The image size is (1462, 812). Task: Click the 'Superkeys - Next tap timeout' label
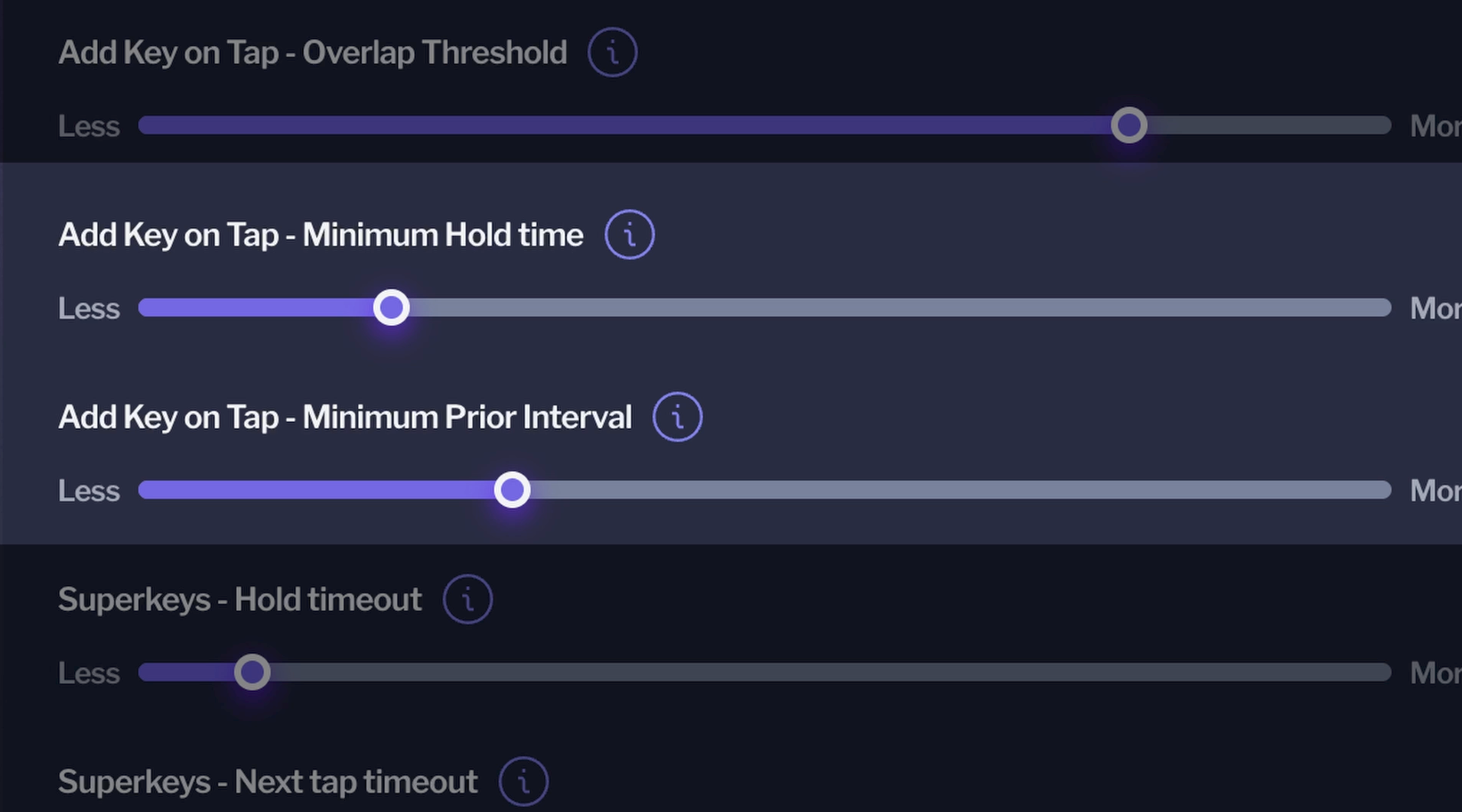click(x=267, y=781)
